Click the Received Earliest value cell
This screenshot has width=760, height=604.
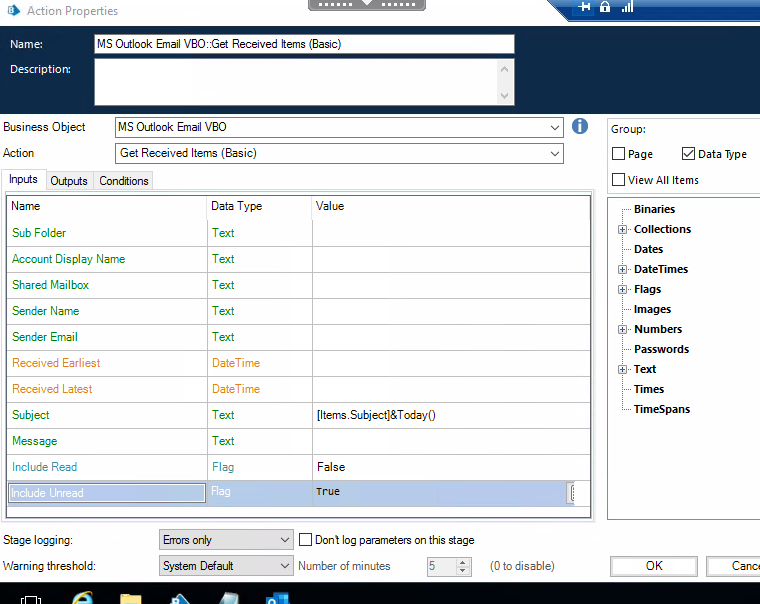click(x=451, y=363)
